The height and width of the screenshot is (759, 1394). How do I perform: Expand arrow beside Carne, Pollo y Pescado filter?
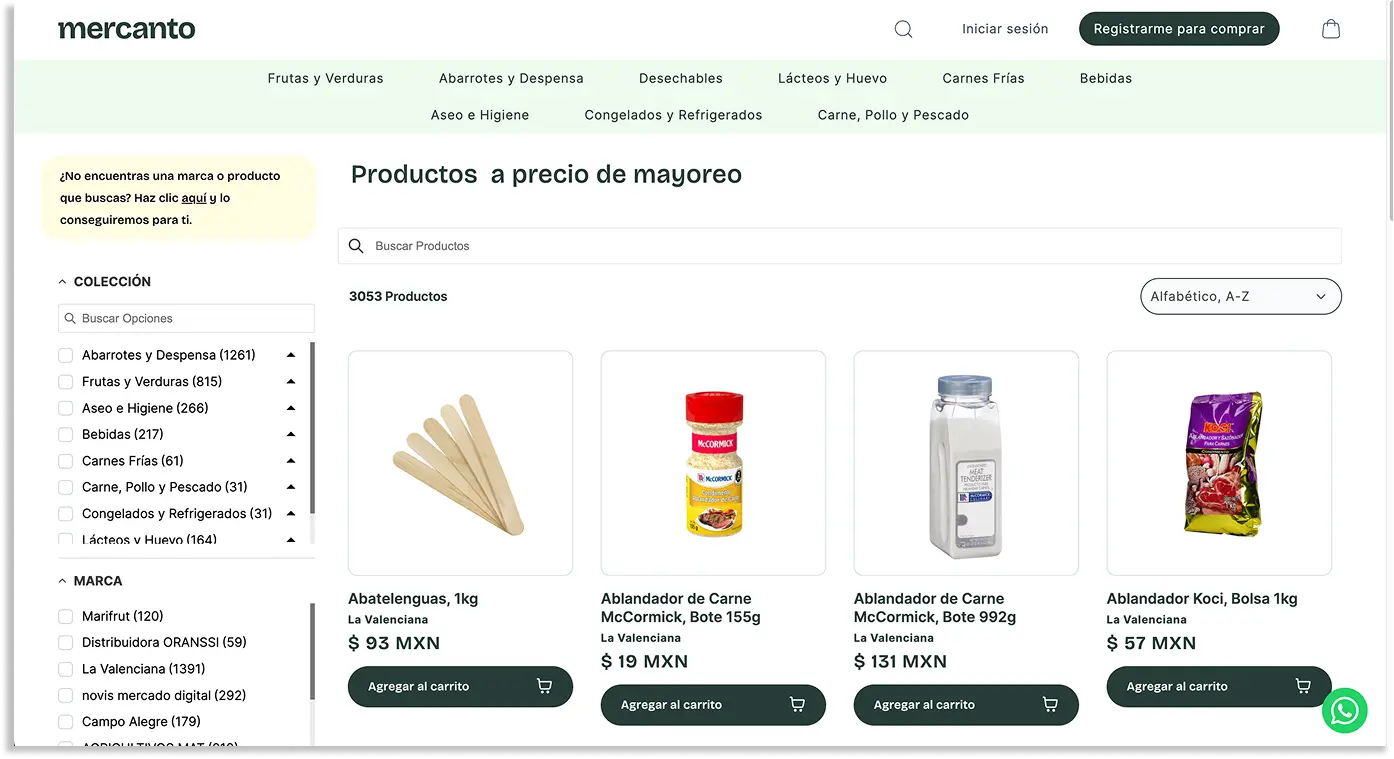coord(291,487)
